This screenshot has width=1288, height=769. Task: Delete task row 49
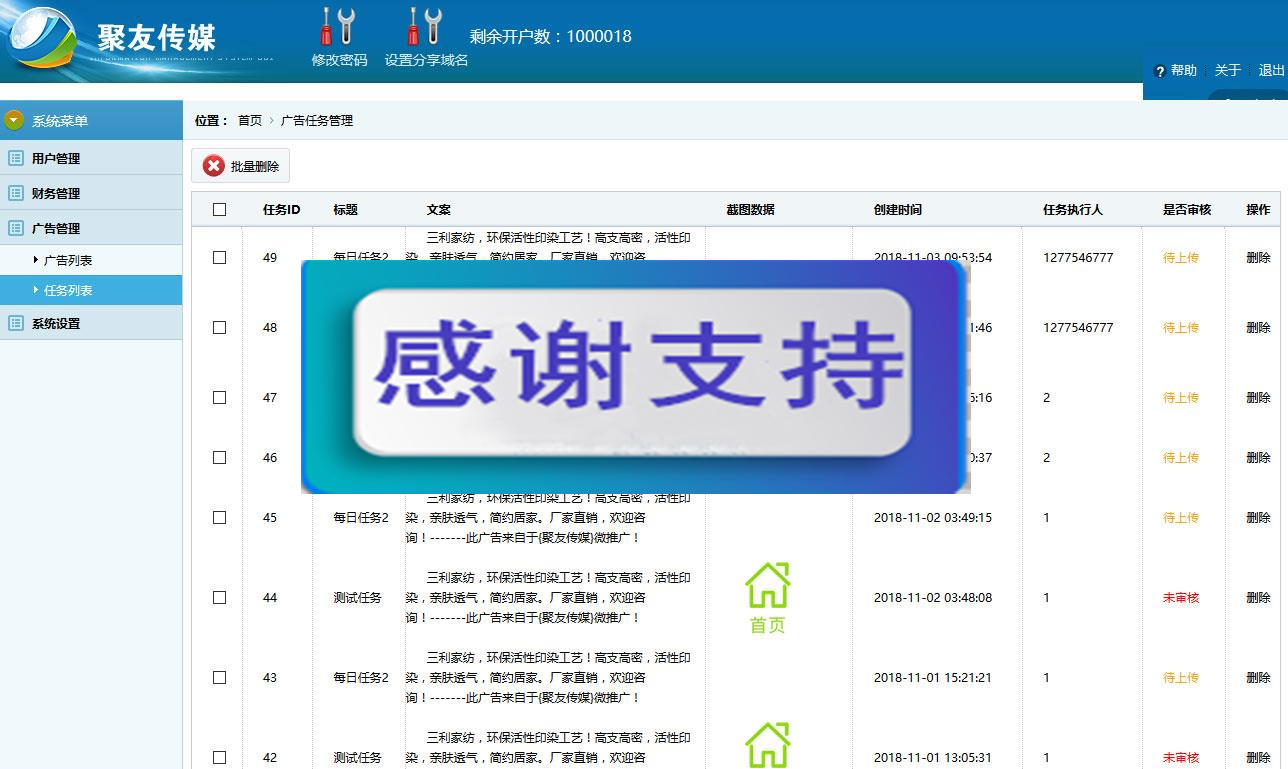1258,257
